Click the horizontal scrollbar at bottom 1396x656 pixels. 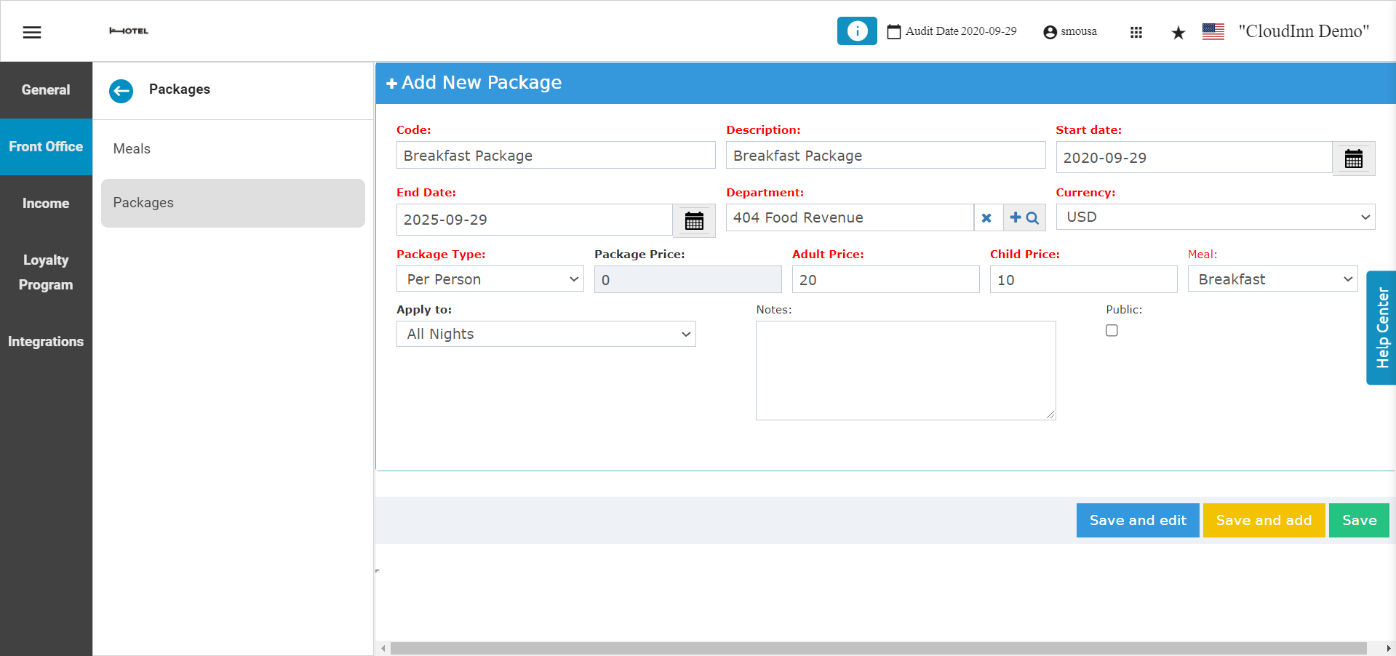coord(878,648)
